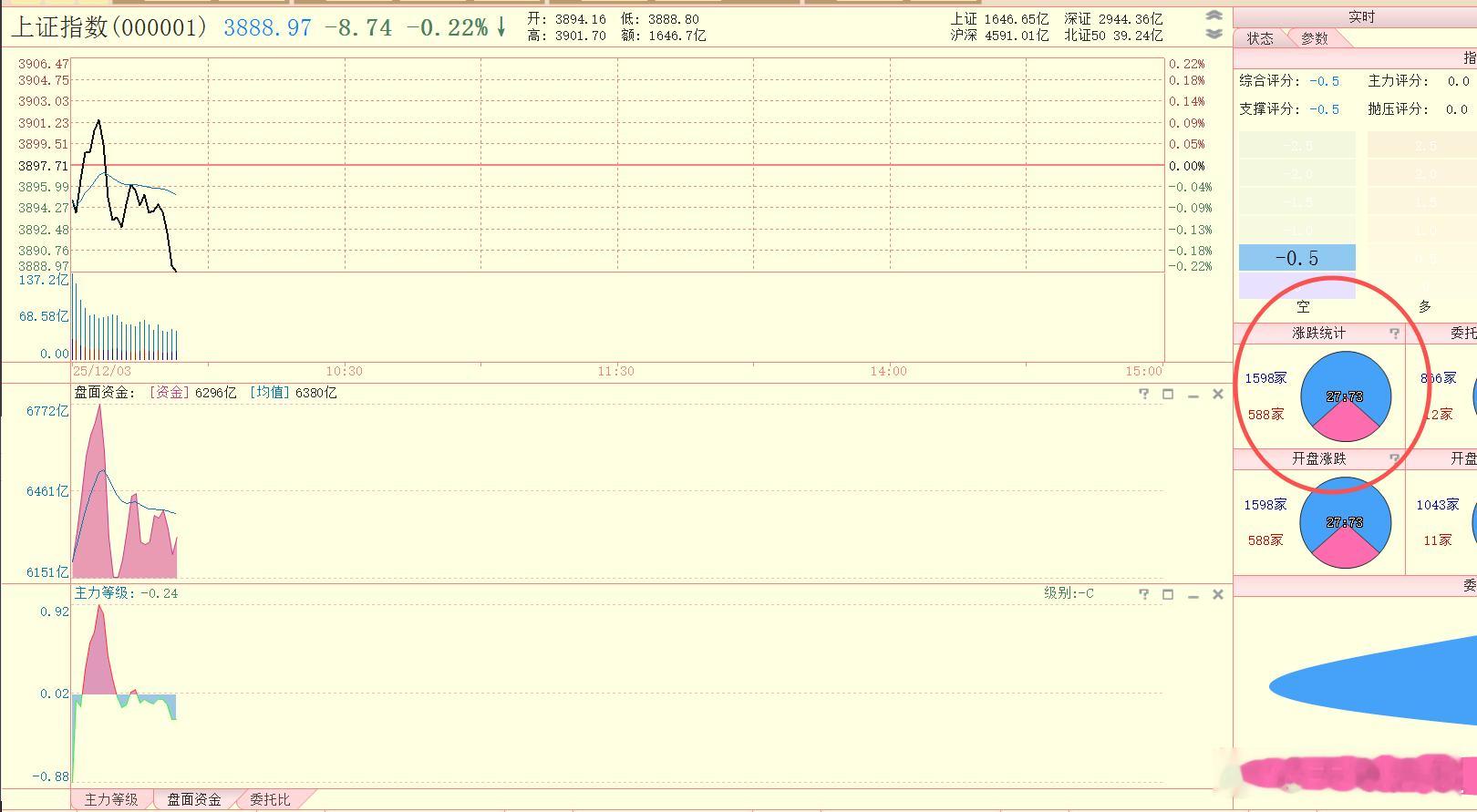Click the 实时 panel header
This screenshot has height=812, width=1477.
tap(1361, 17)
